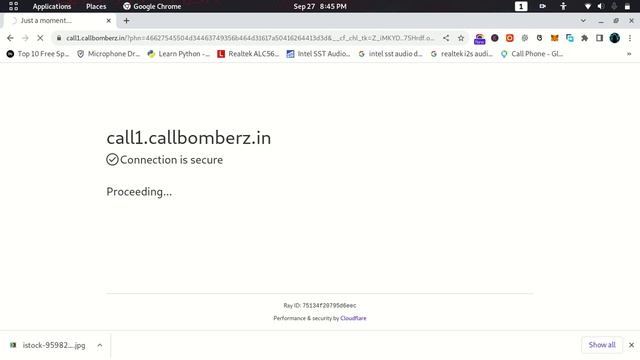This screenshot has height=360, width=640.
Task: Click the 'call1.callbomberz.in' heading
Action: click(x=189, y=138)
